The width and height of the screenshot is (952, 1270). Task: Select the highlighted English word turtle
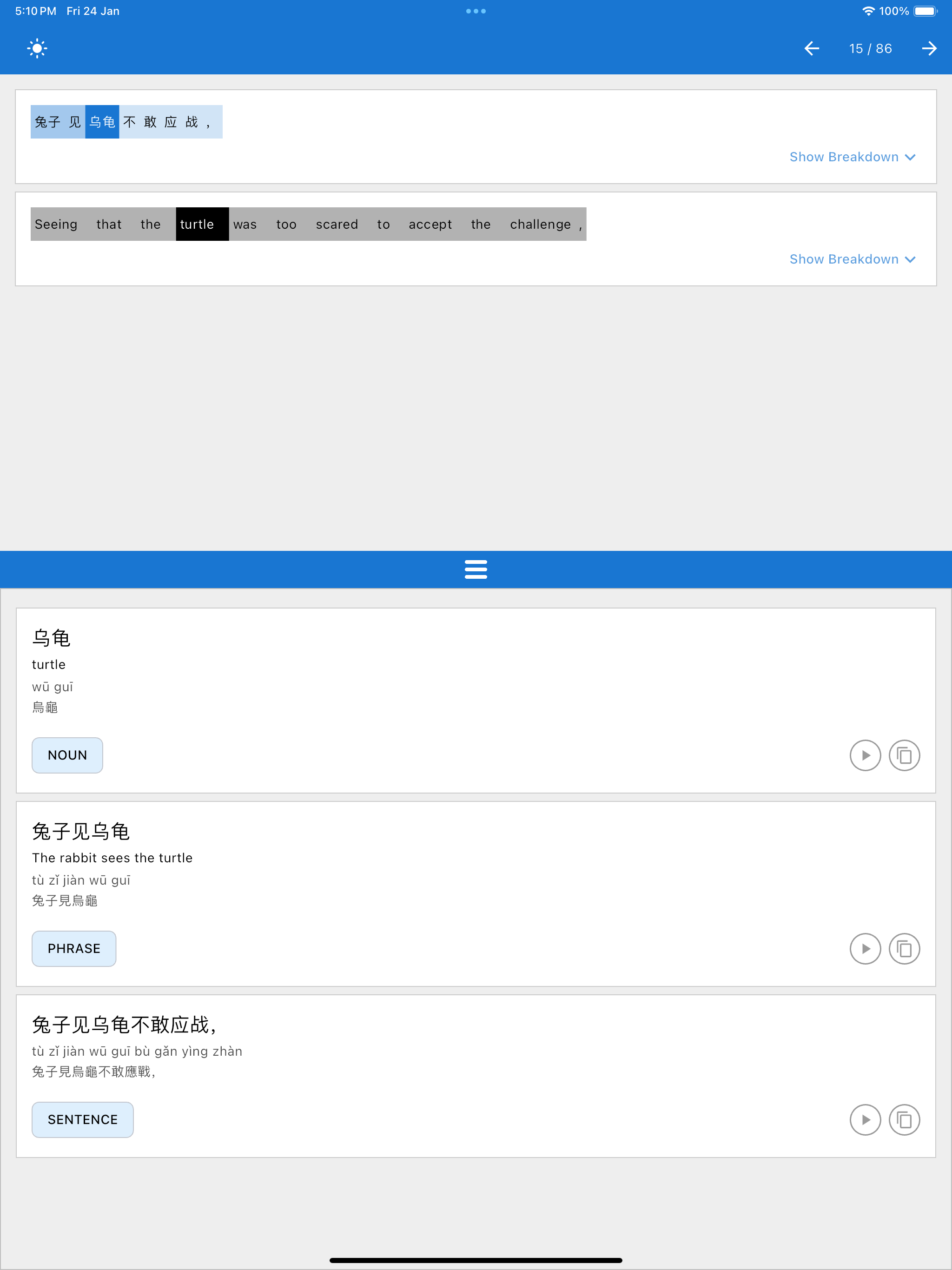(202, 224)
